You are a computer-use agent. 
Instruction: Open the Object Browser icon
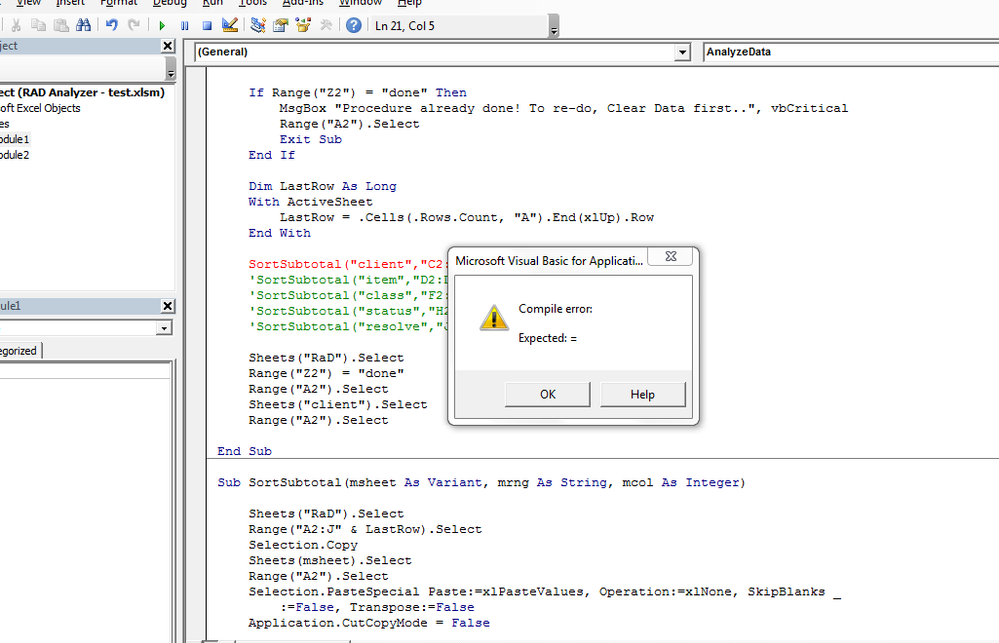(x=300, y=25)
